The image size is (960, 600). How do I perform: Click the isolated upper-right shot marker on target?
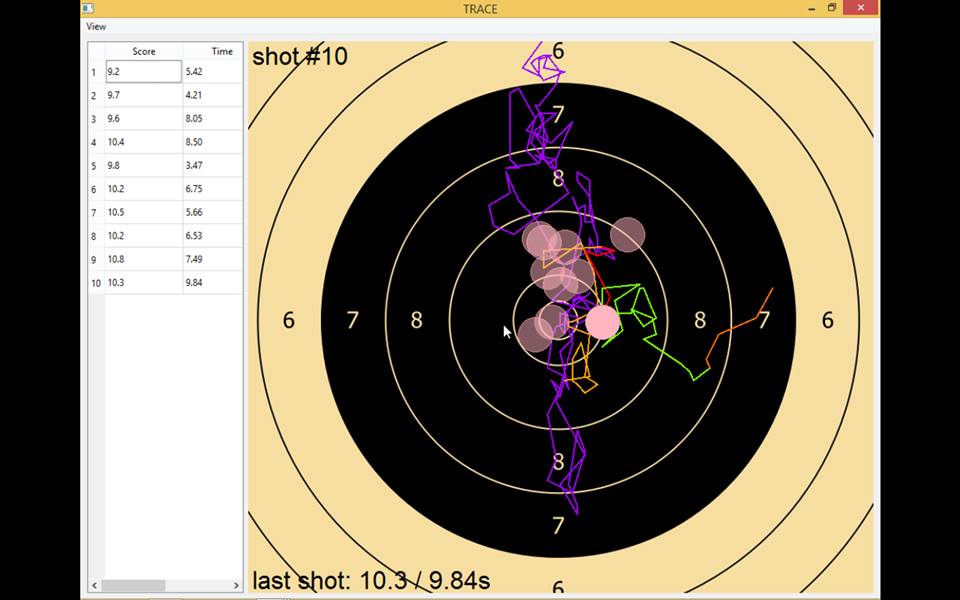(628, 234)
